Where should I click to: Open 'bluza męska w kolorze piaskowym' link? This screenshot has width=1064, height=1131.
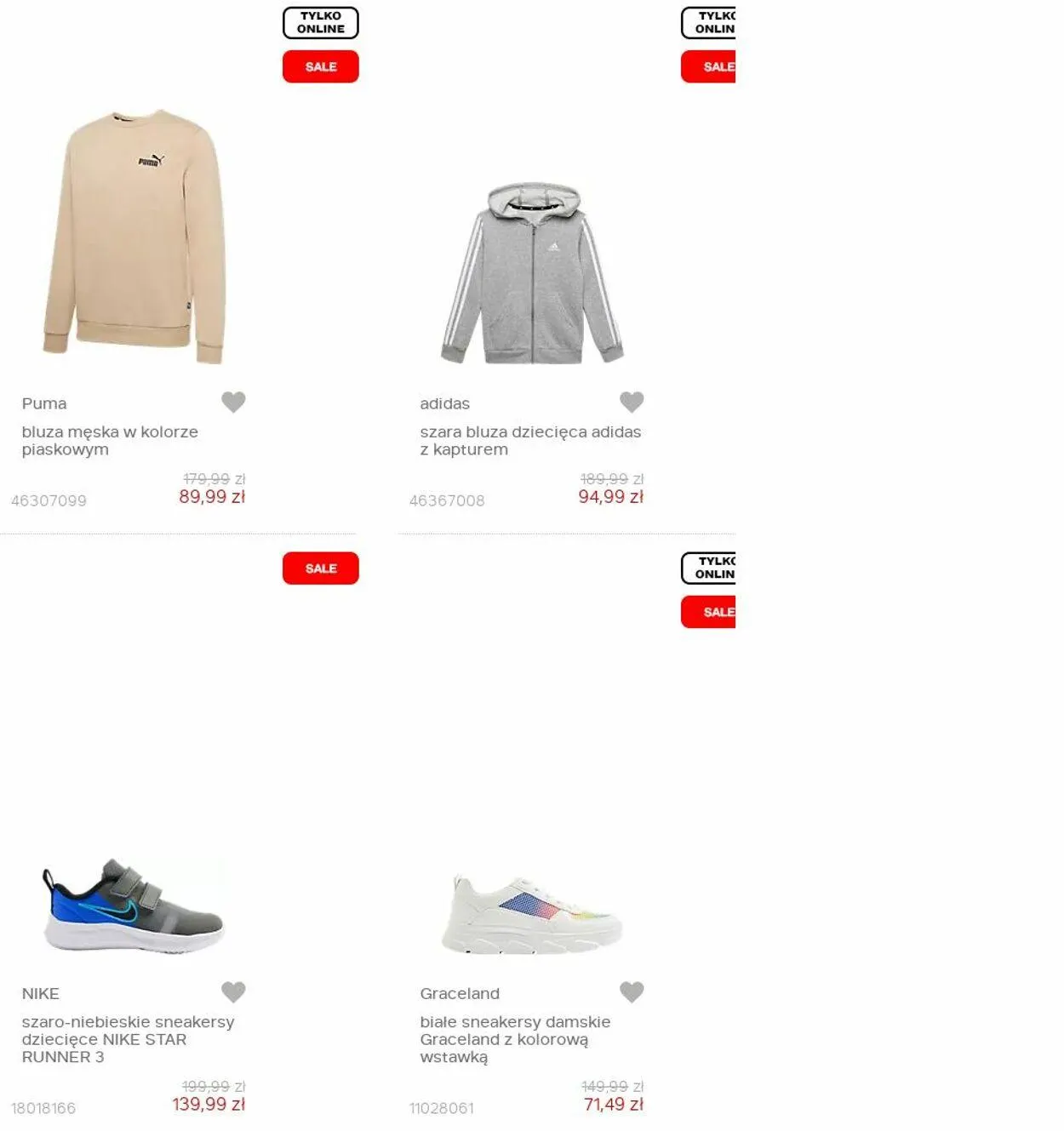110,441
